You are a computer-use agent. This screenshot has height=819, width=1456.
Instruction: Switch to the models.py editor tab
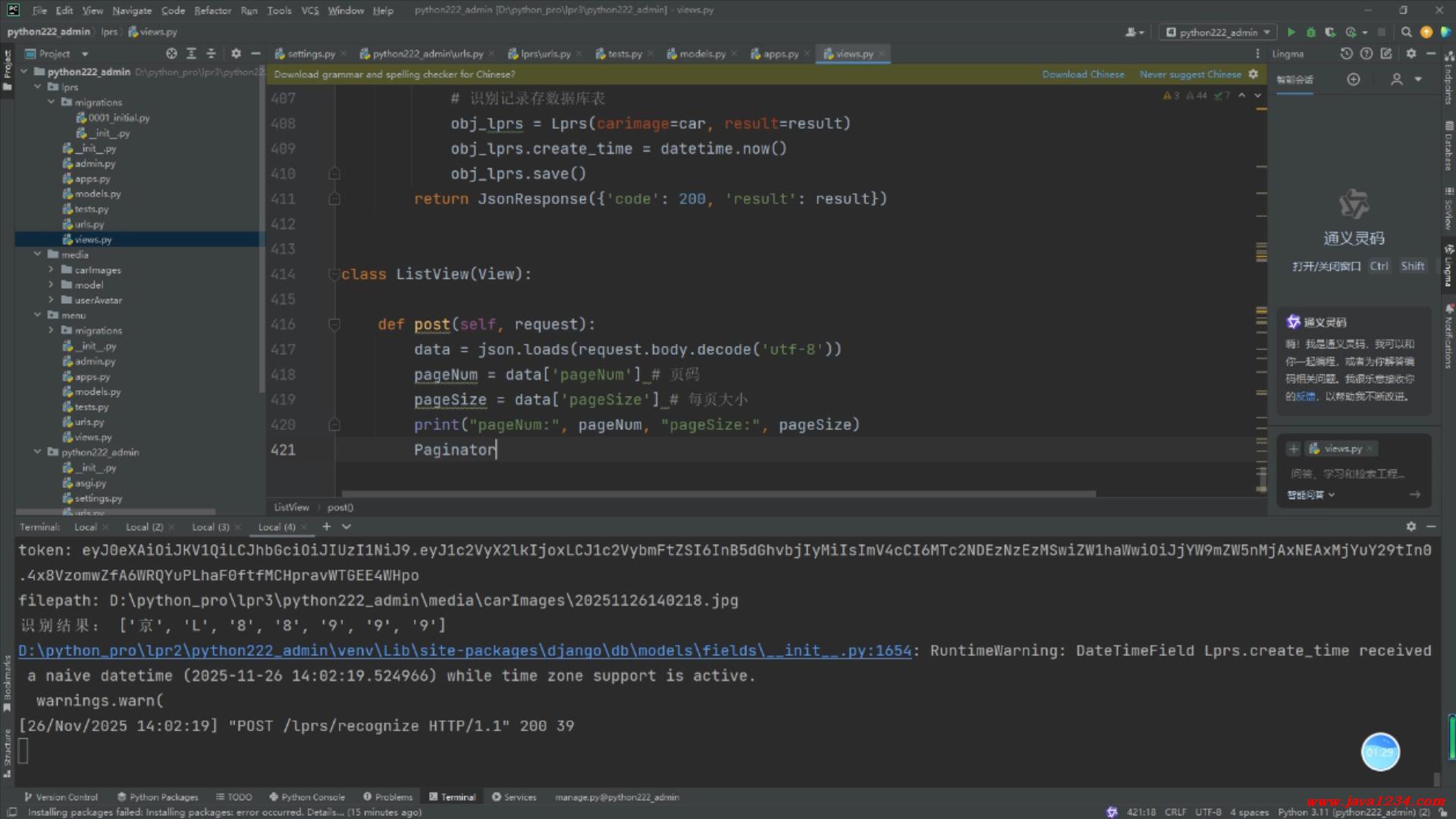click(701, 54)
